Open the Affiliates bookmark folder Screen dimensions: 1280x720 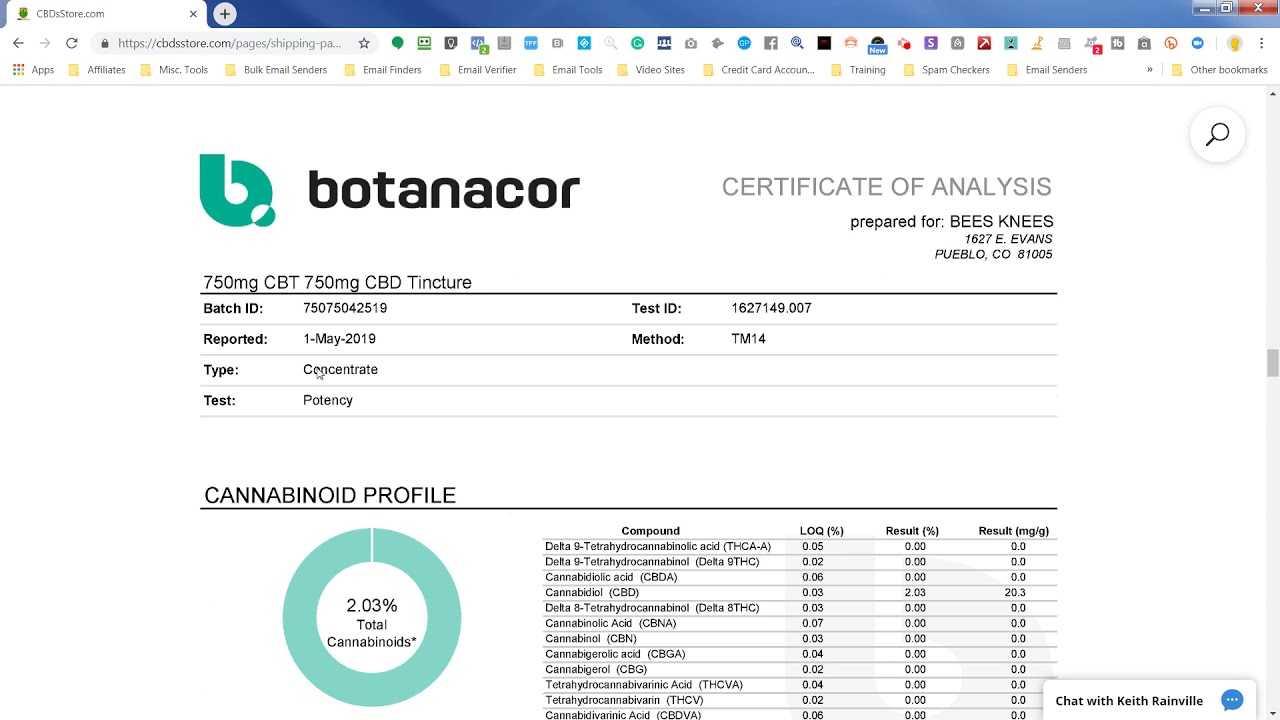(96, 70)
